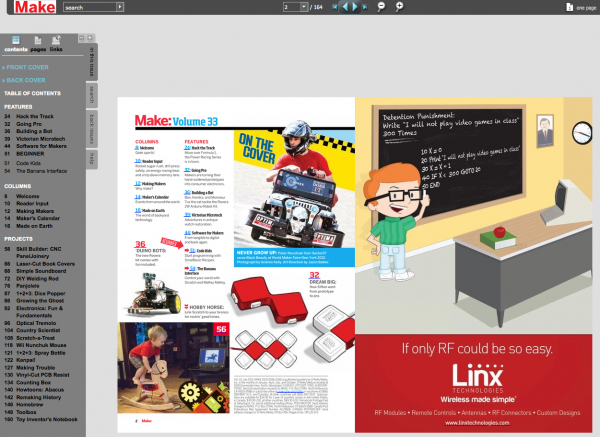Open TABLE OF CONTENTS entry
This screenshot has height=437, width=600.
point(33,93)
